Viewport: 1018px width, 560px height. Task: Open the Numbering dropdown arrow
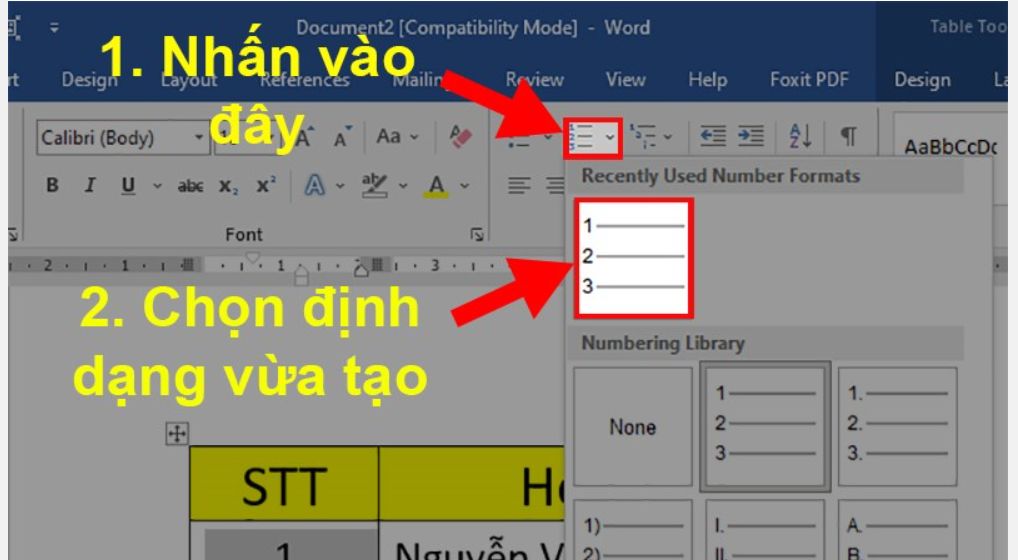[610, 138]
